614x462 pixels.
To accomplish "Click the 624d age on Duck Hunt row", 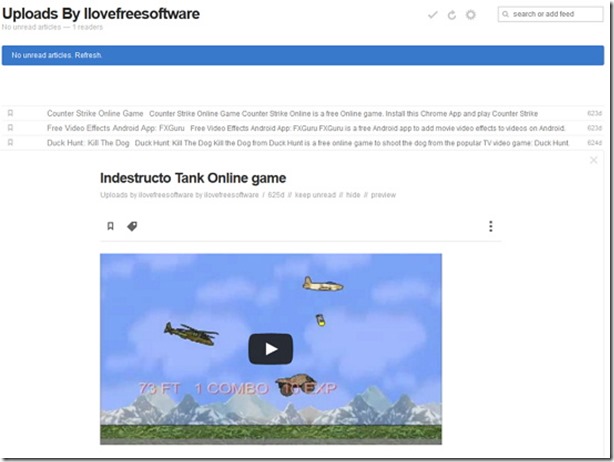I will (594, 143).
